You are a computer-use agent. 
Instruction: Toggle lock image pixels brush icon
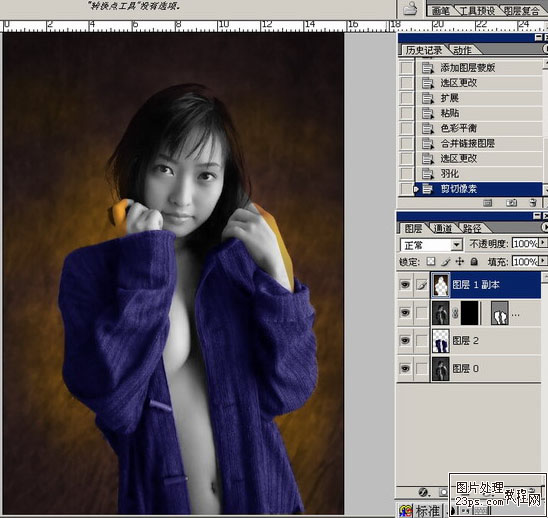(446, 261)
